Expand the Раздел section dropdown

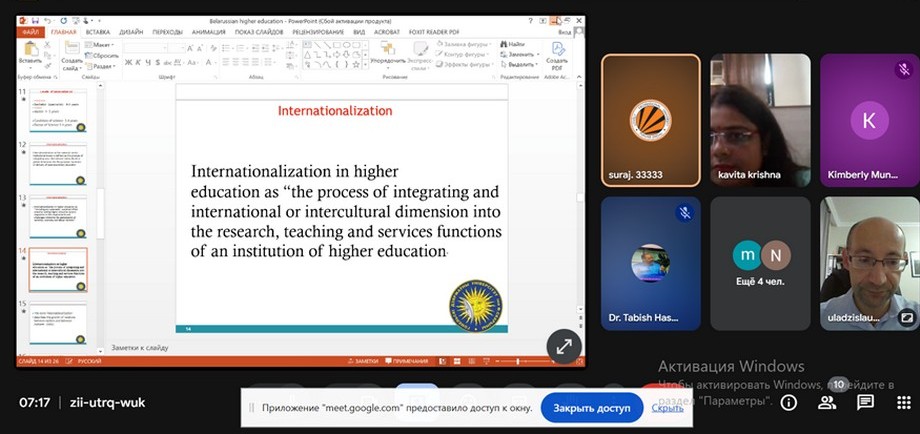pos(102,66)
